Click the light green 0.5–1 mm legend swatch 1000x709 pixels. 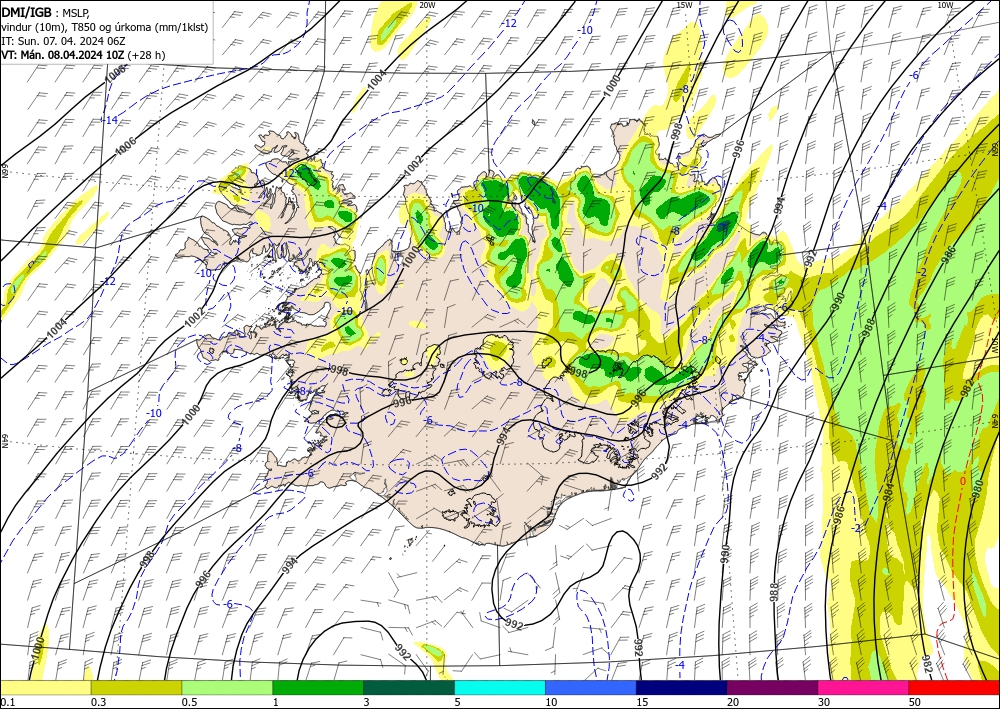pyautogui.click(x=227, y=687)
